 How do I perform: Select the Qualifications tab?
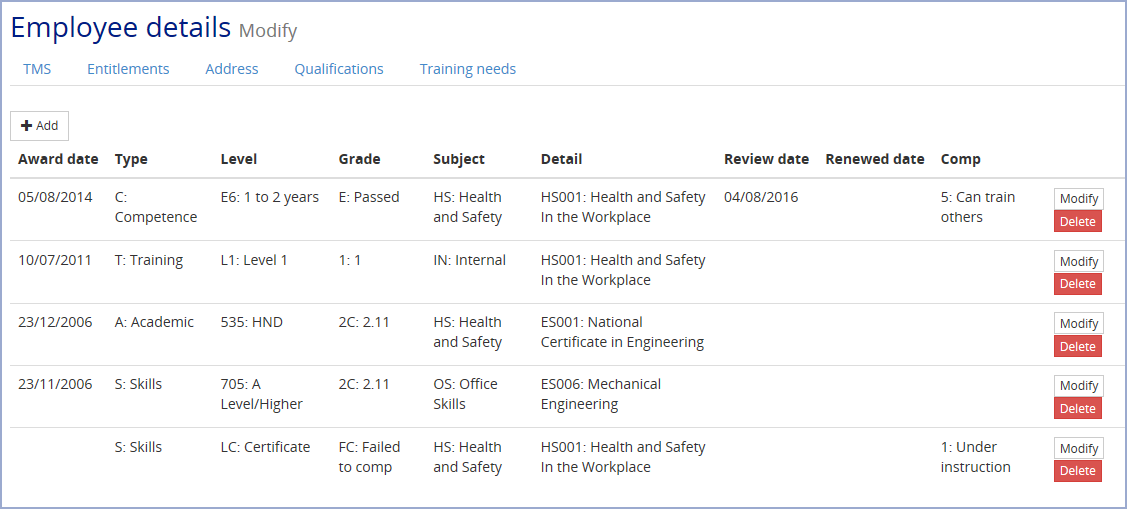[x=339, y=69]
